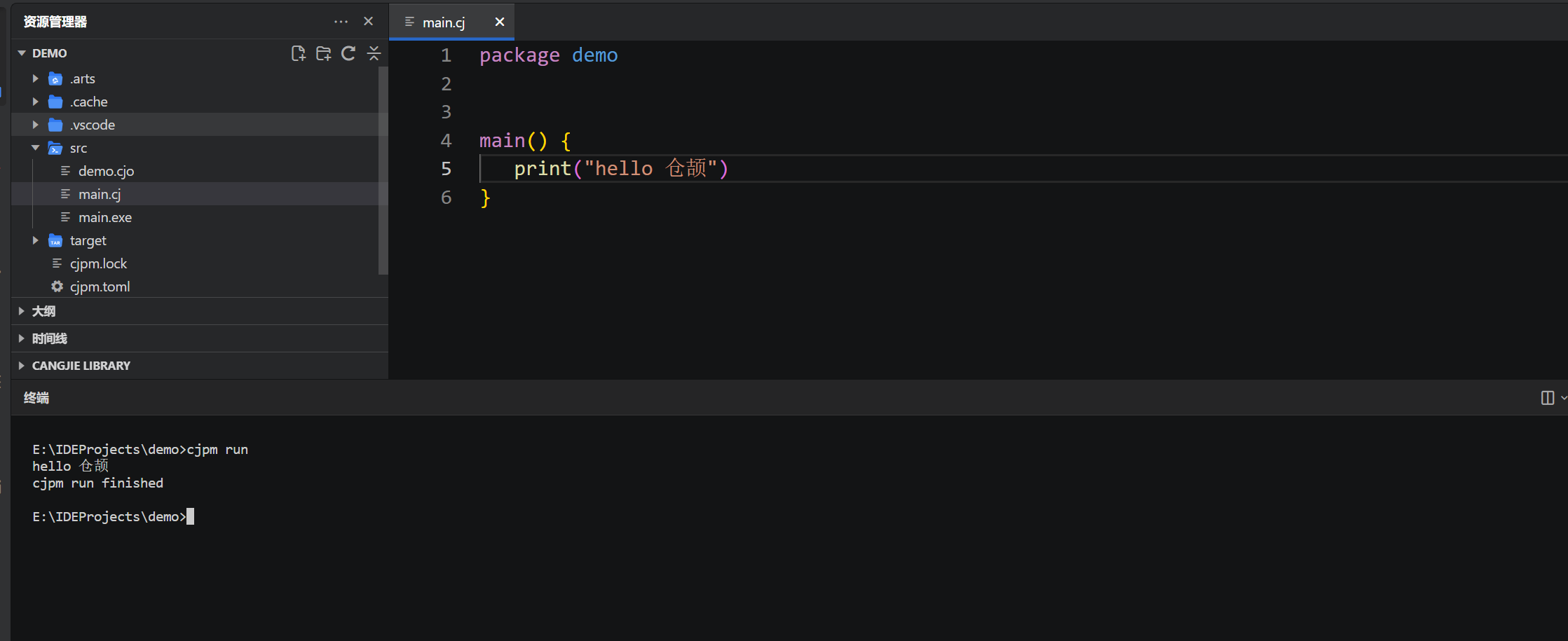
Task: Click the New Folder icon in explorer
Action: click(x=323, y=53)
